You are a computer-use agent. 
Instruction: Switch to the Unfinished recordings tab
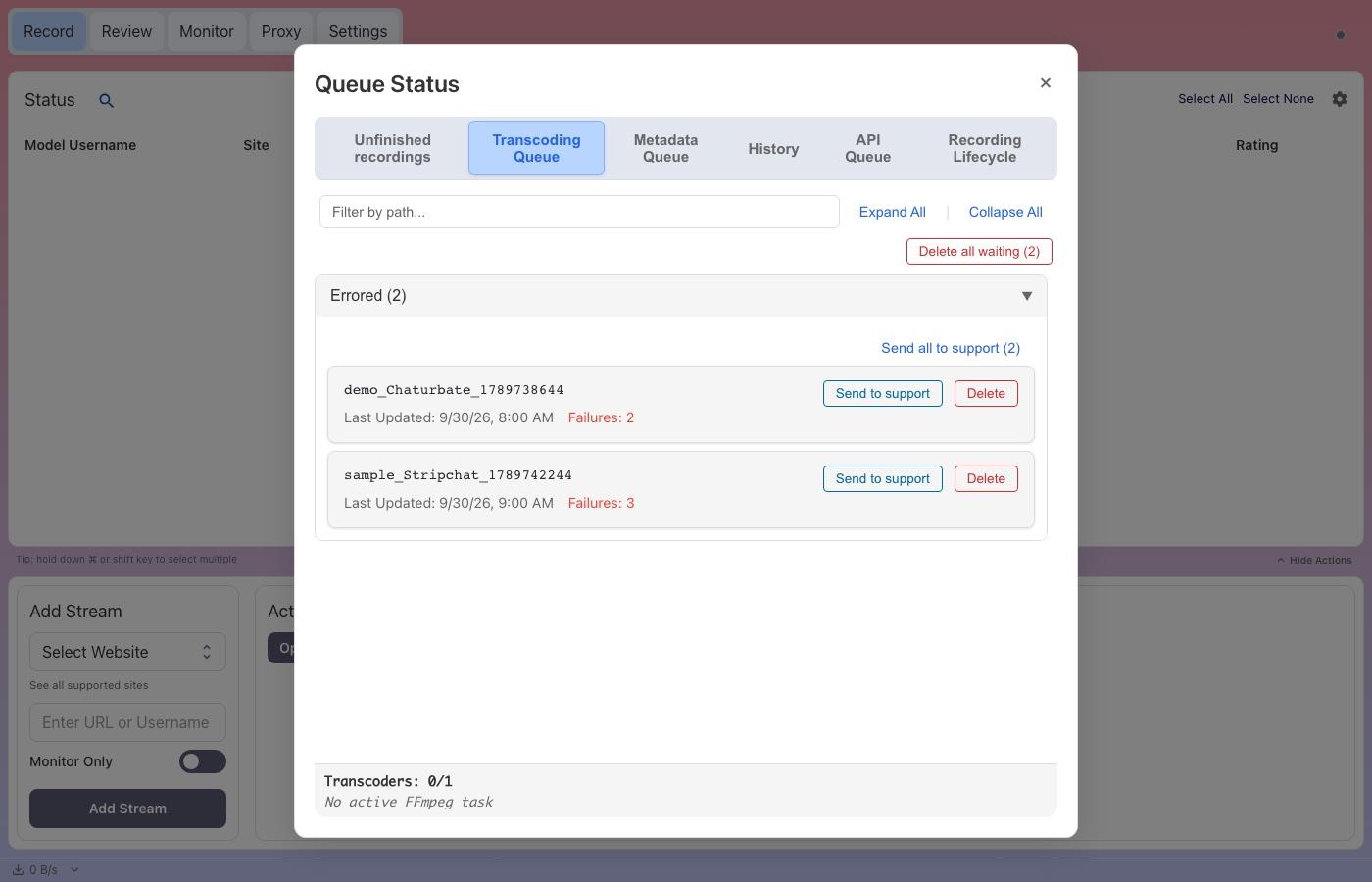(x=392, y=148)
